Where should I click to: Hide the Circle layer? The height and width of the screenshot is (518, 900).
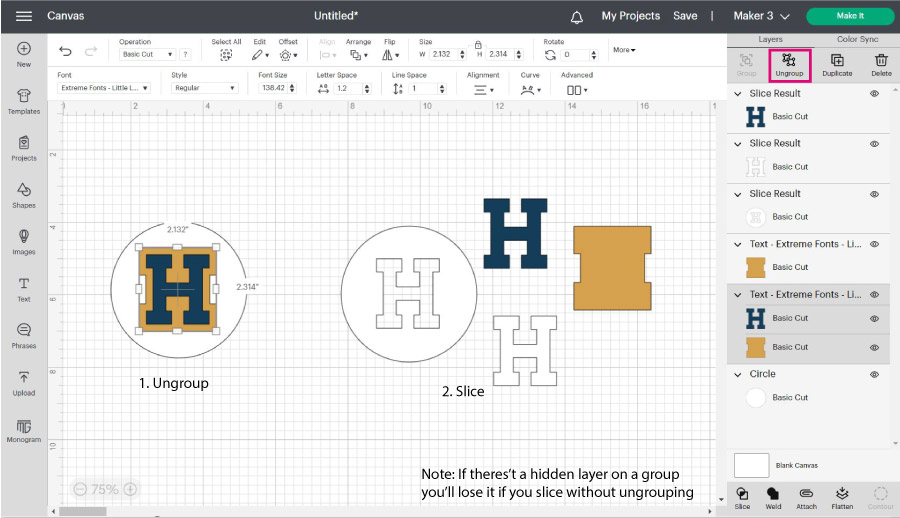(874, 374)
